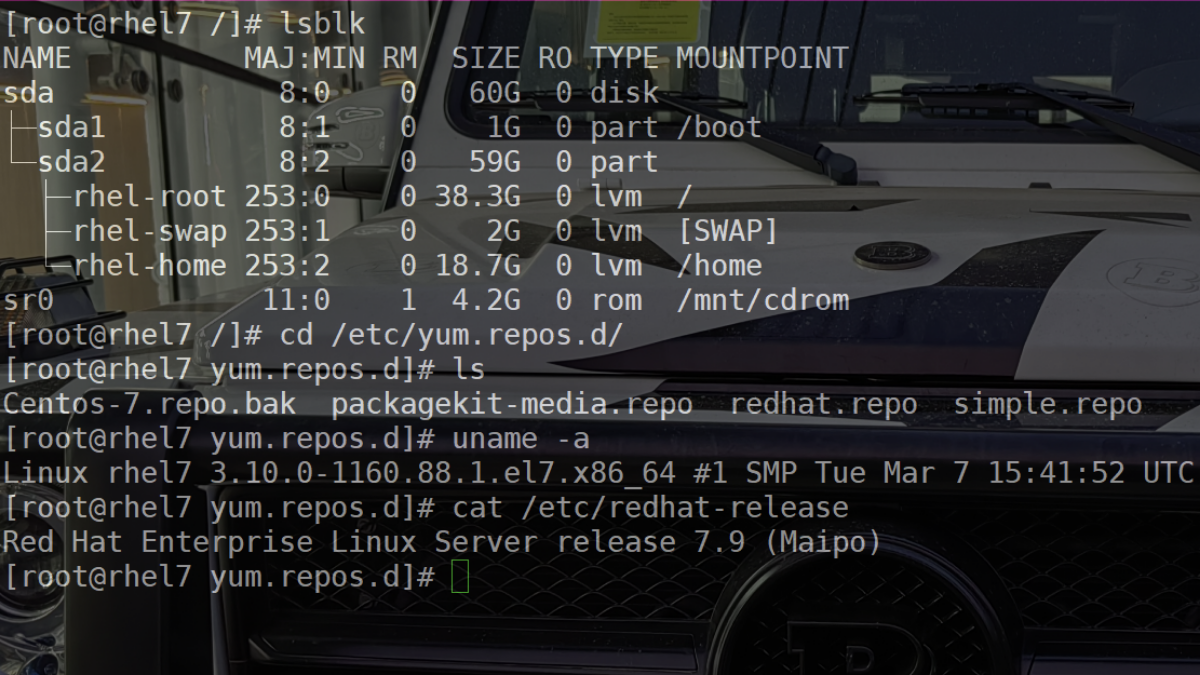
Task: Select the 'sr0' device name
Action: [28, 300]
